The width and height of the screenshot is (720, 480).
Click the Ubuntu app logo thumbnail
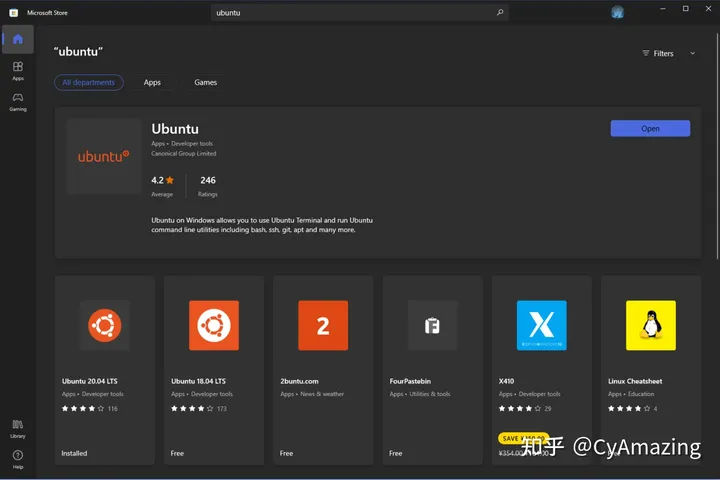tap(104, 156)
